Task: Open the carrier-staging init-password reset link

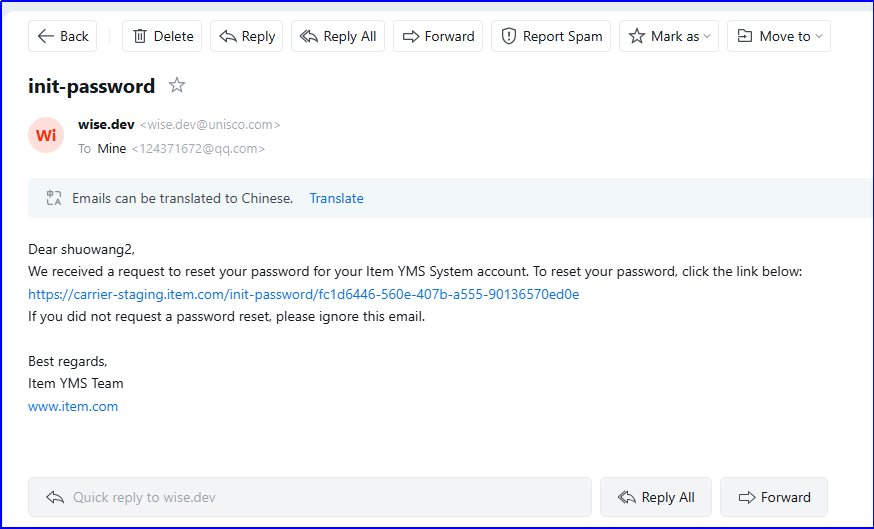Action: [303, 294]
